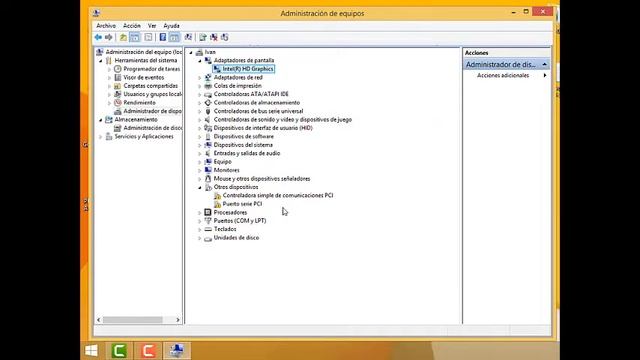Viewport: 640px width, 360px height.
Task: Click left tree horizontal scrollbar right arrow
Action: coord(178,320)
